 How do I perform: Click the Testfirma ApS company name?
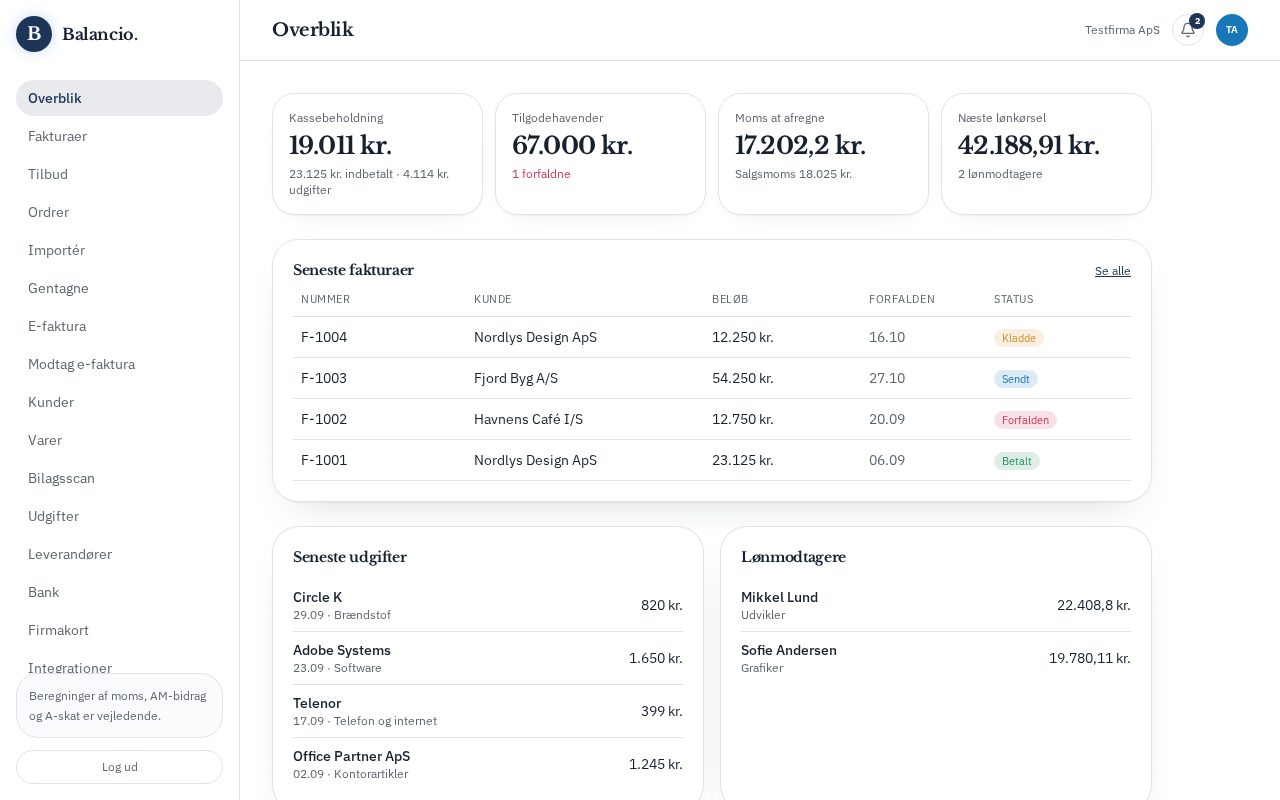click(x=1122, y=30)
